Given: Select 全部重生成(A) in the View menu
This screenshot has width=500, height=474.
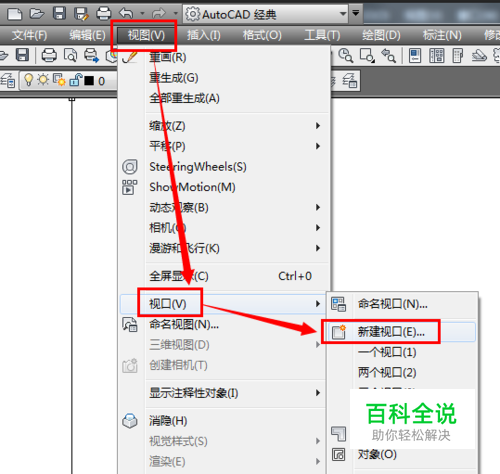Looking at the screenshot, I should pos(224,98).
